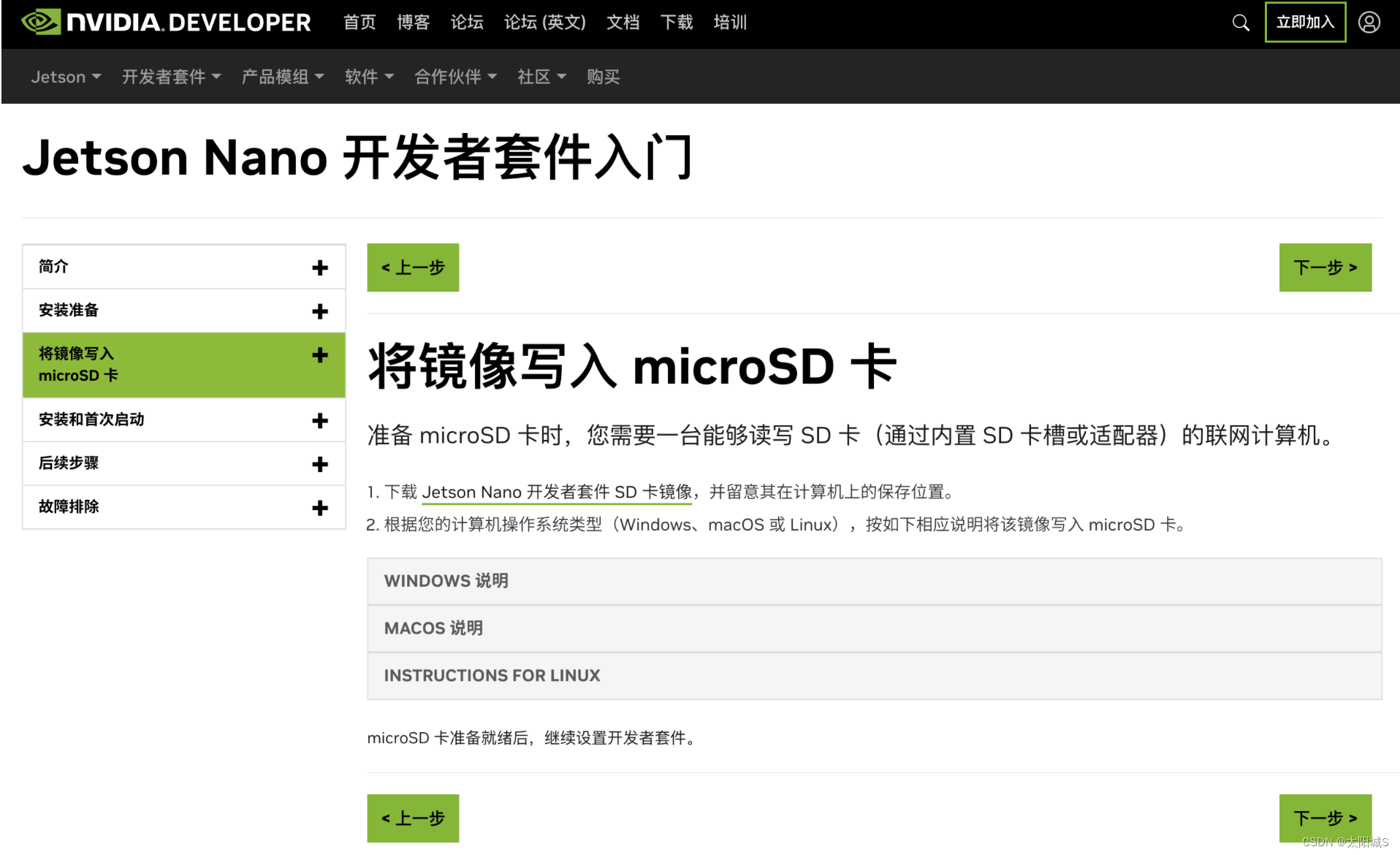Expand the Jetson dropdown menu
The width and height of the screenshot is (1400, 855).
66,77
